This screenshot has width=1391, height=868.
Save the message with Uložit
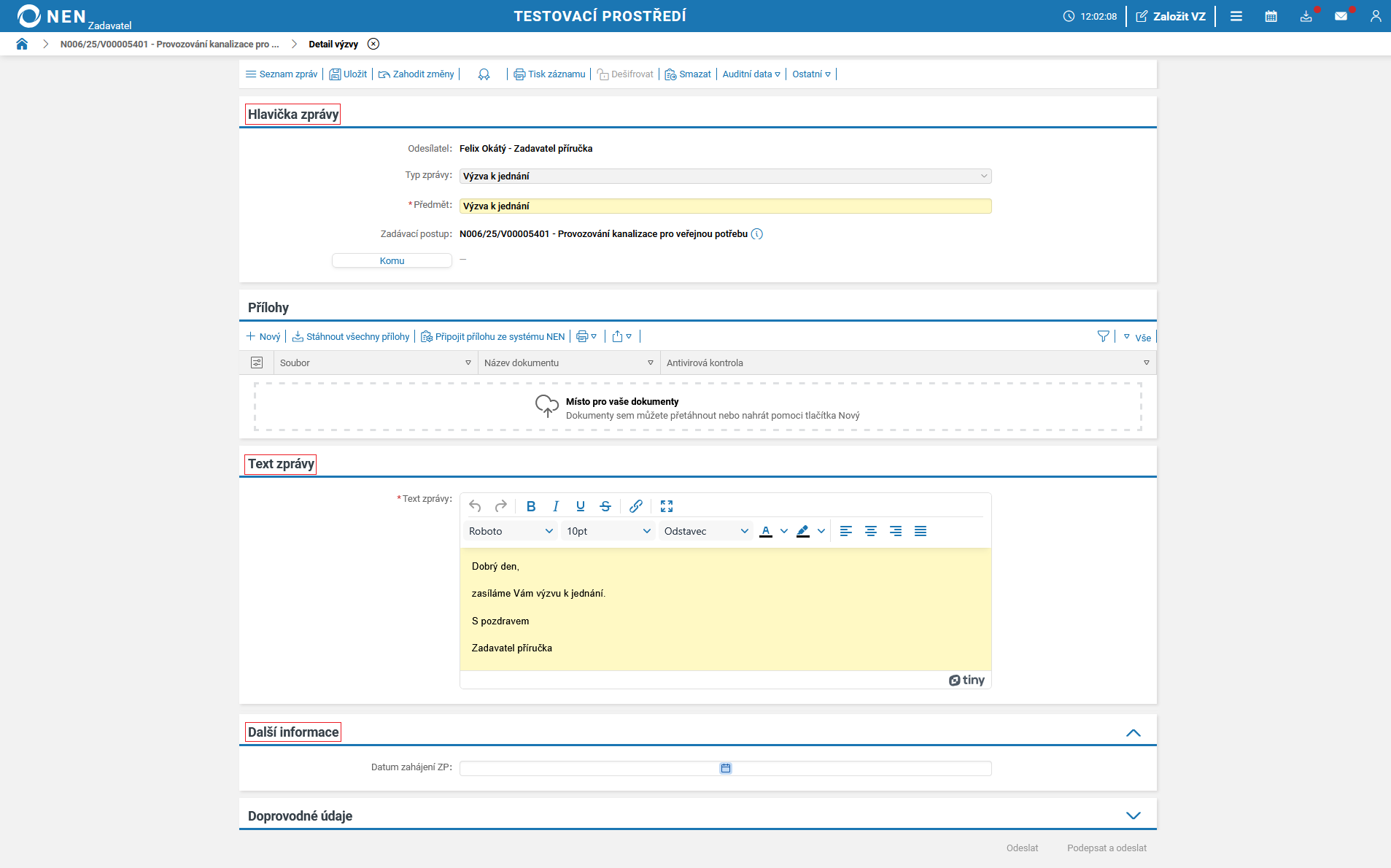(348, 74)
